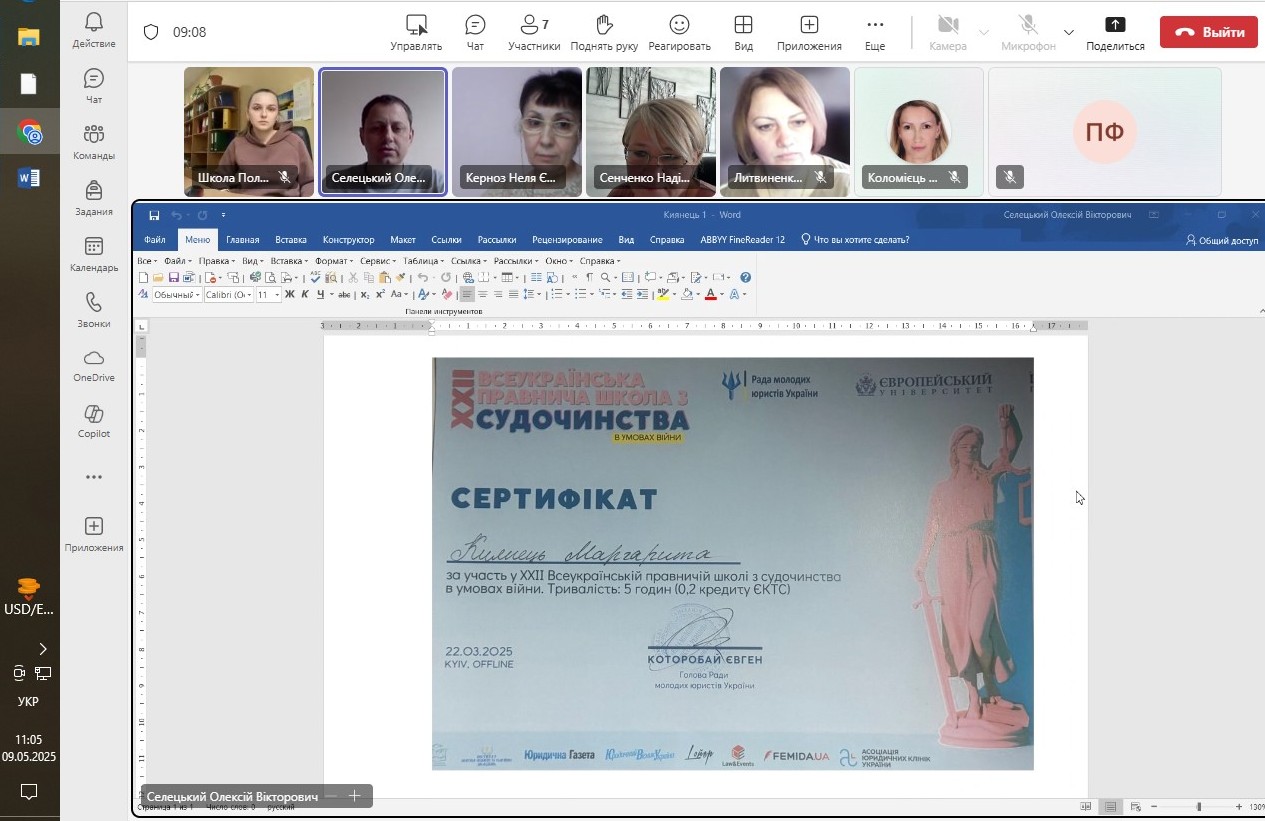
Task: Toggle subscript (x₂) formatting
Action: (365, 294)
